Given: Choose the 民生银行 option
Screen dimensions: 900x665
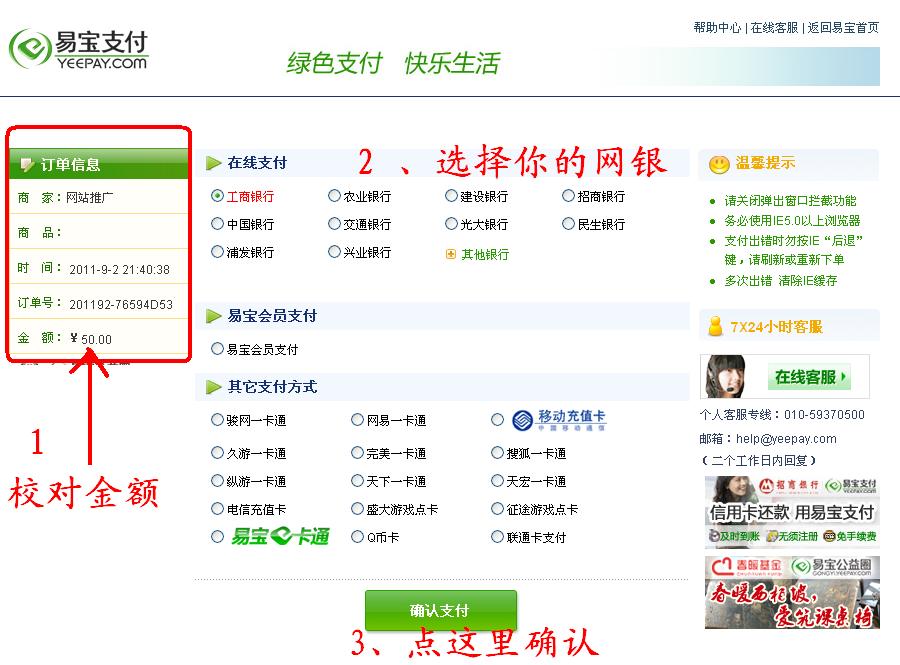Looking at the screenshot, I should 568,224.
